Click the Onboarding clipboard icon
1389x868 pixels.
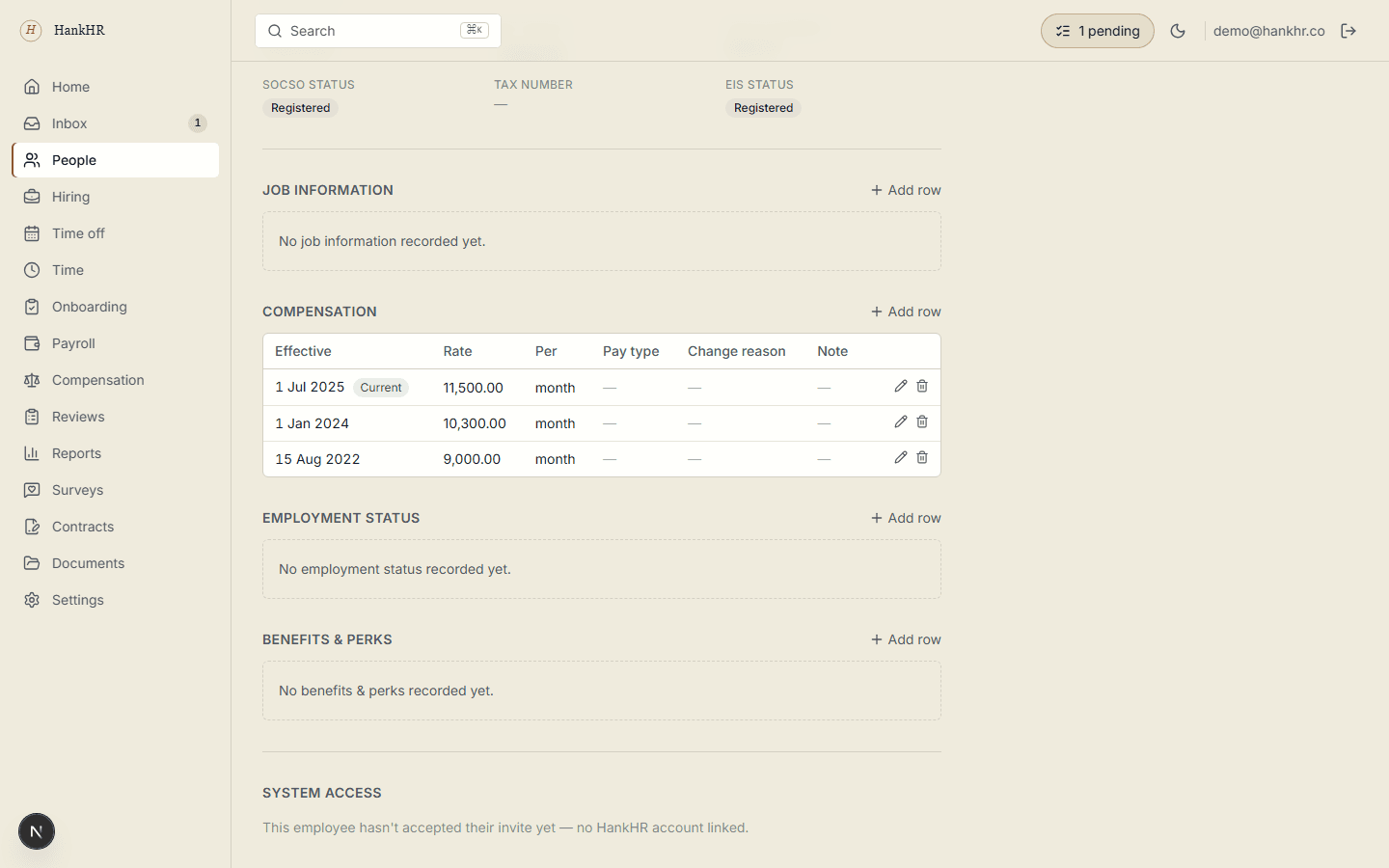[x=32, y=307]
